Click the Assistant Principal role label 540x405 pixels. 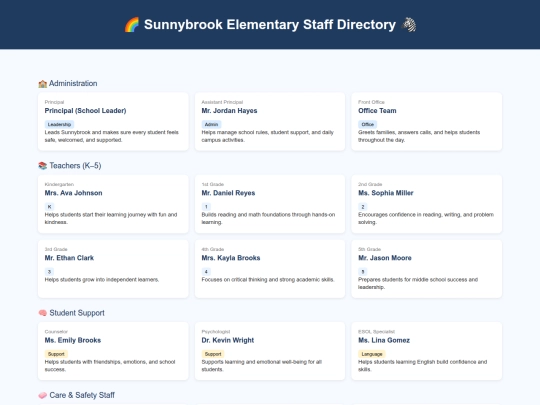click(222, 102)
